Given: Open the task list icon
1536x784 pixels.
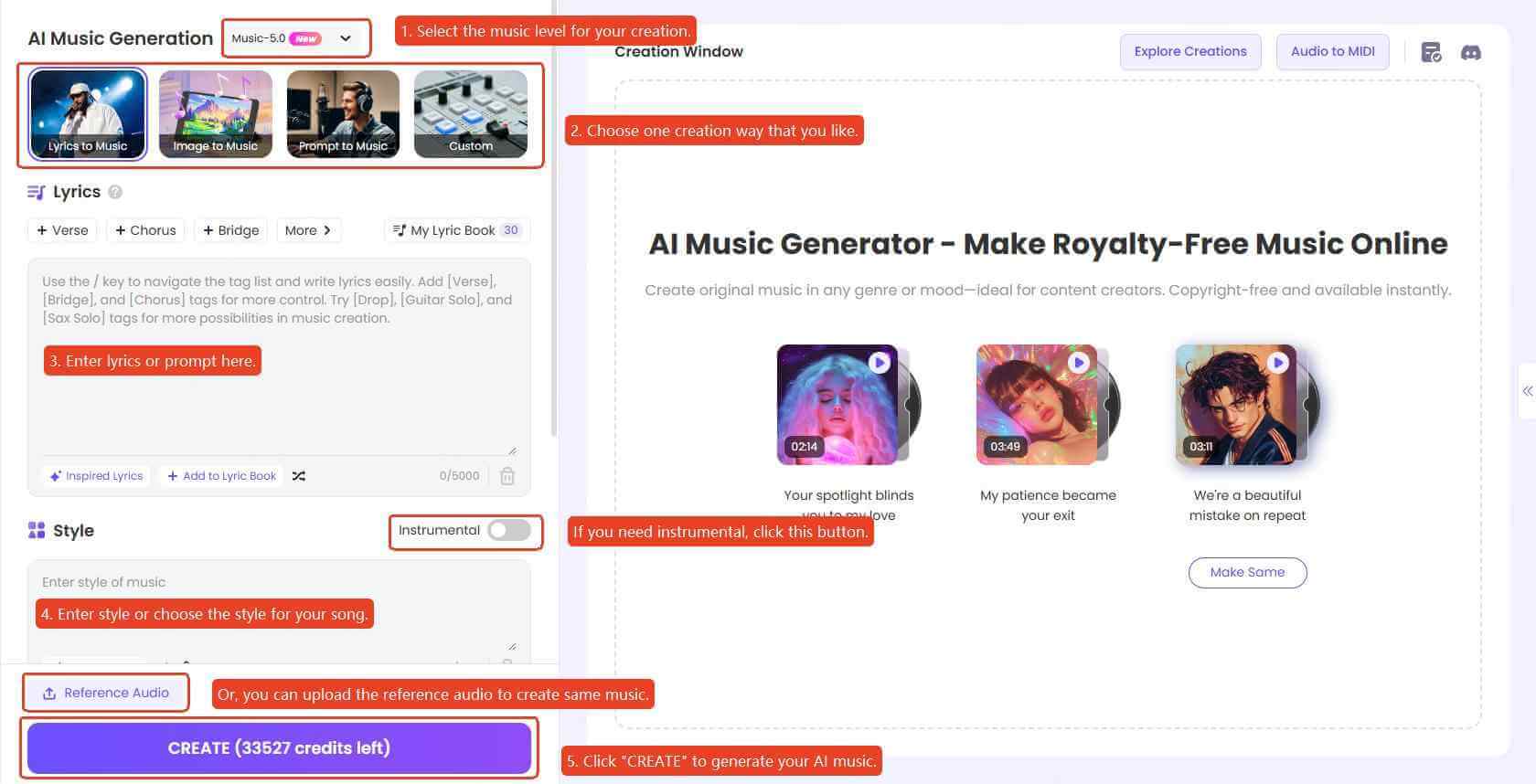Looking at the screenshot, I should point(1431,52).
